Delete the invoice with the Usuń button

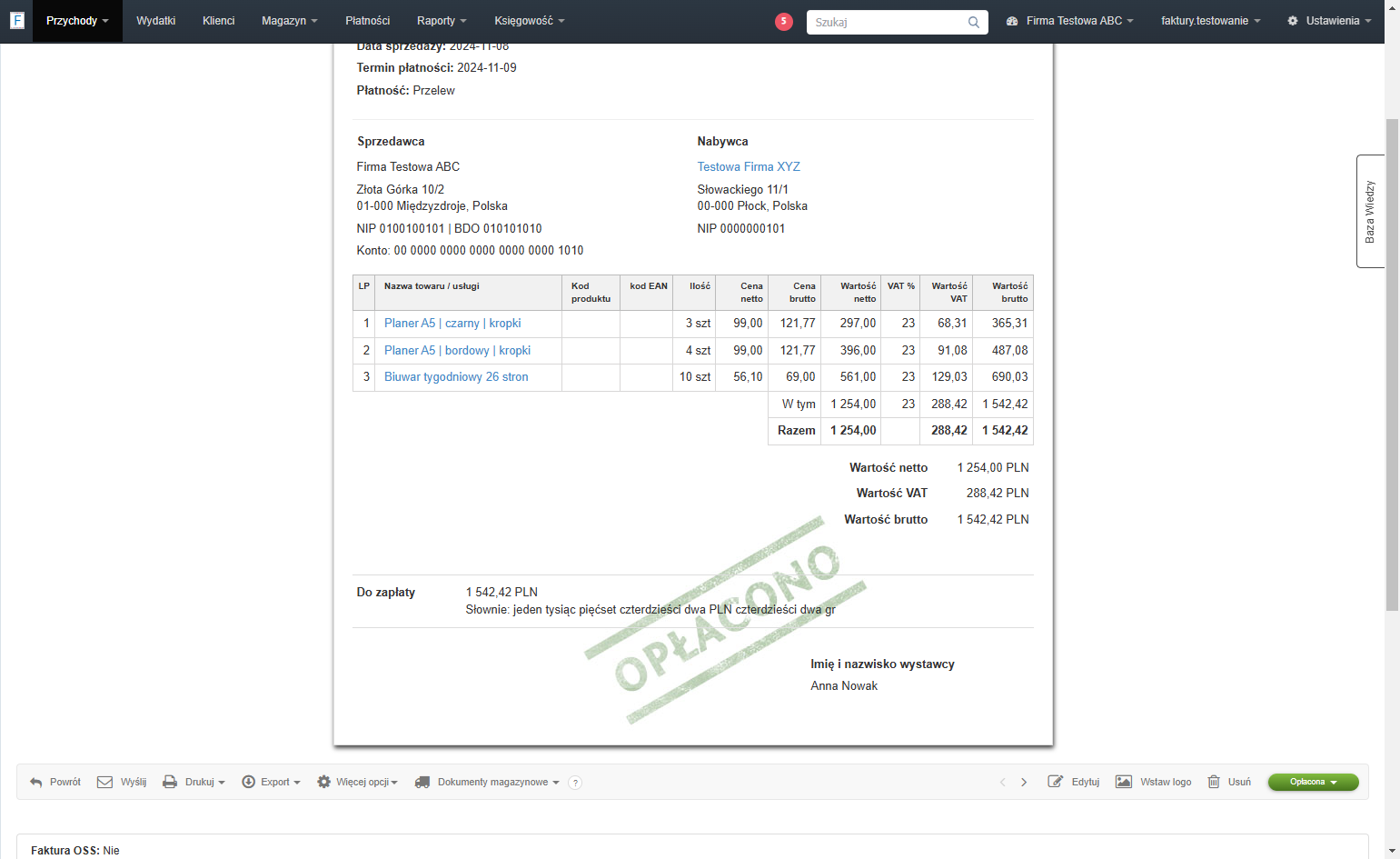click(x=1229, y=782)
